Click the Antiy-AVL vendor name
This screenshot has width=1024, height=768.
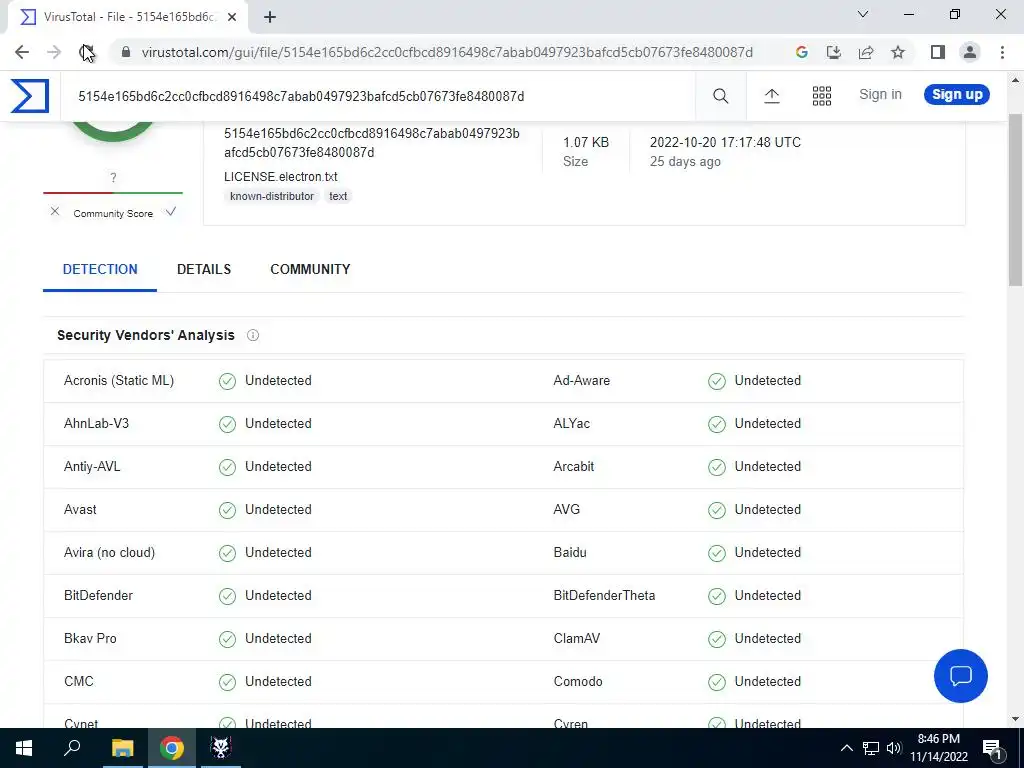tap(92, 467)
